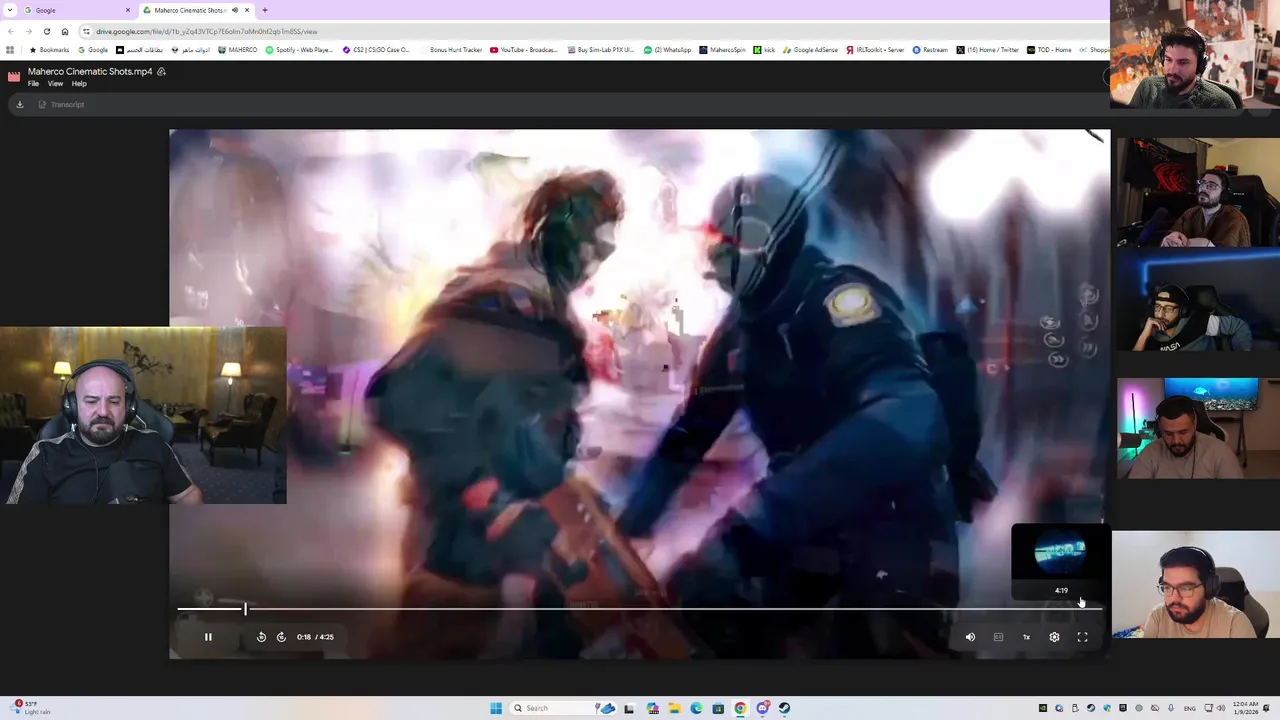The height and width of the screenshot is (720, 1280).
Task: Seek to end of video timeline
Action: [x=1100, y=608]
